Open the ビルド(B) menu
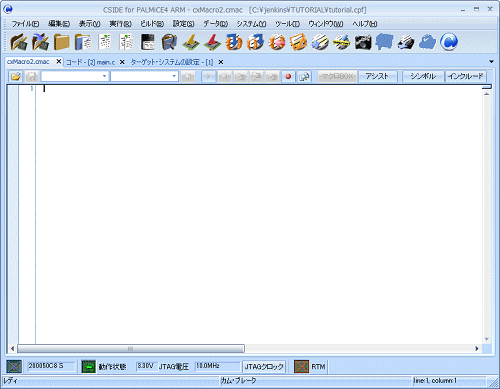This screenshot has width=500, height=389. tap(152, 24)
